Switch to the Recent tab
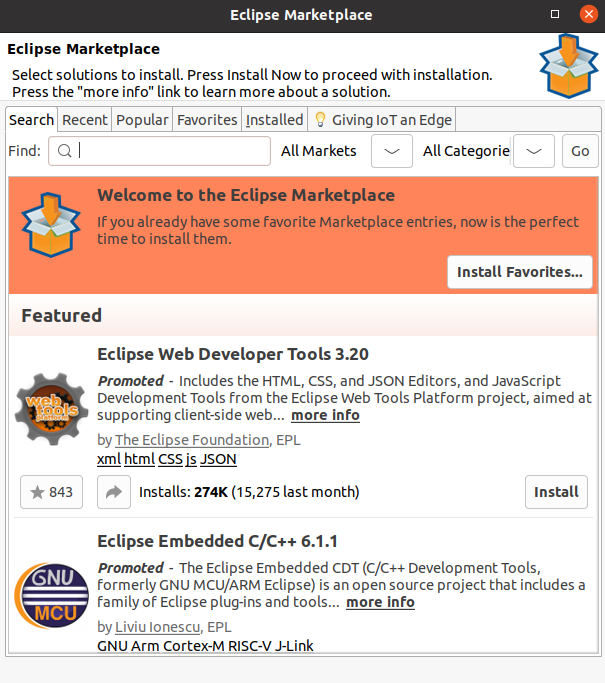 (85, 120)
